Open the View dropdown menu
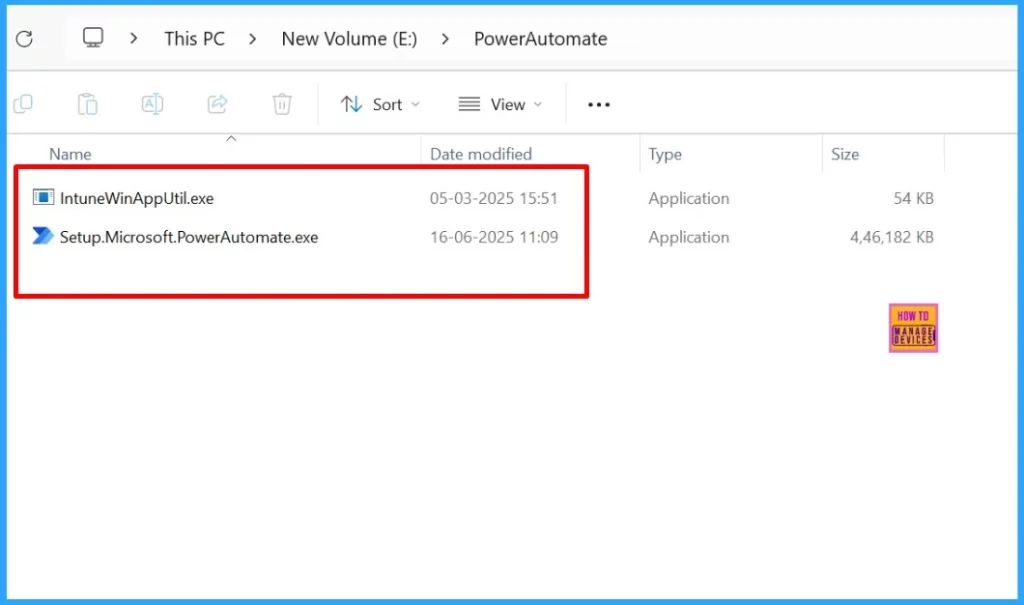Image resolution: width=1024 pixels, height=605 pixels. [500, 105]
